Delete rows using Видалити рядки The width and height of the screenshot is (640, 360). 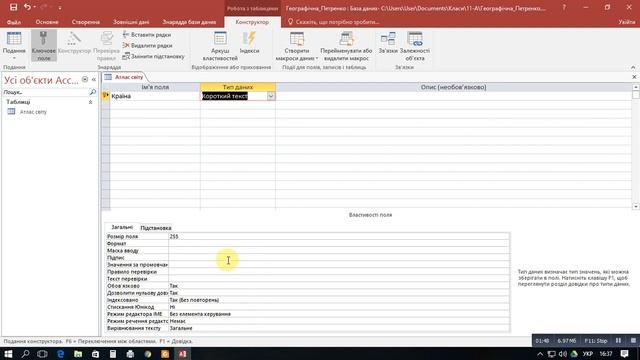(x=147, y=45)
